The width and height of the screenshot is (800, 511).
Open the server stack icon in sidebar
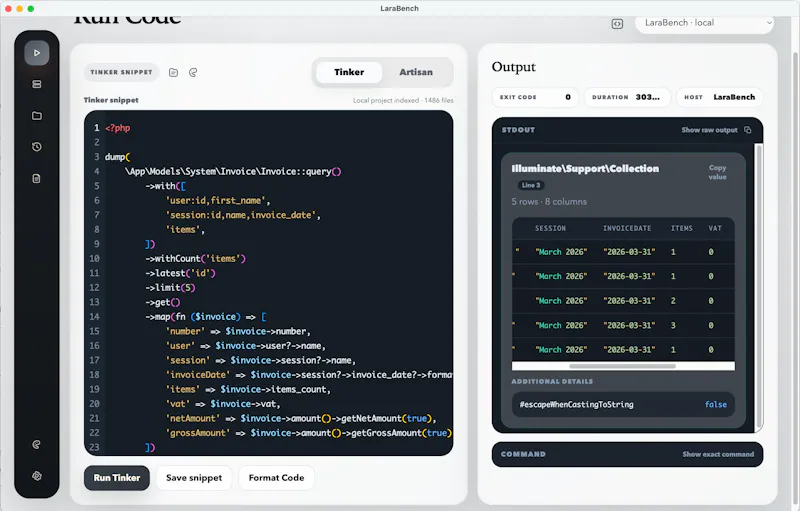coord(37,84)
